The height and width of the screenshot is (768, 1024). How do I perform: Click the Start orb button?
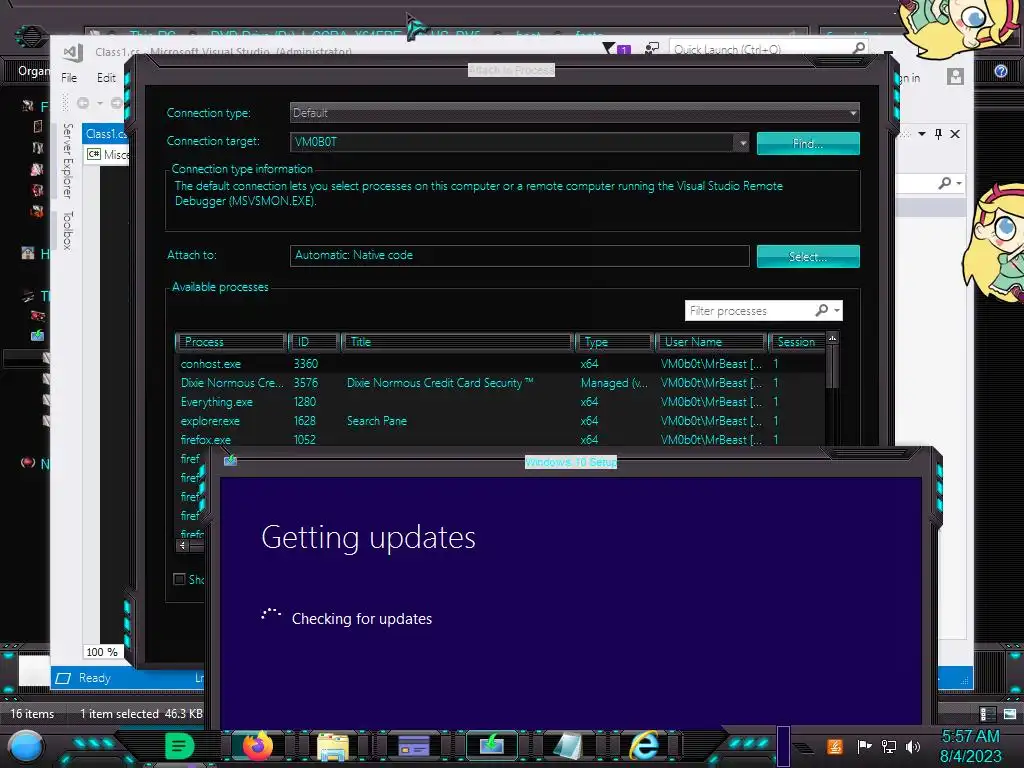tap(26, 747)
